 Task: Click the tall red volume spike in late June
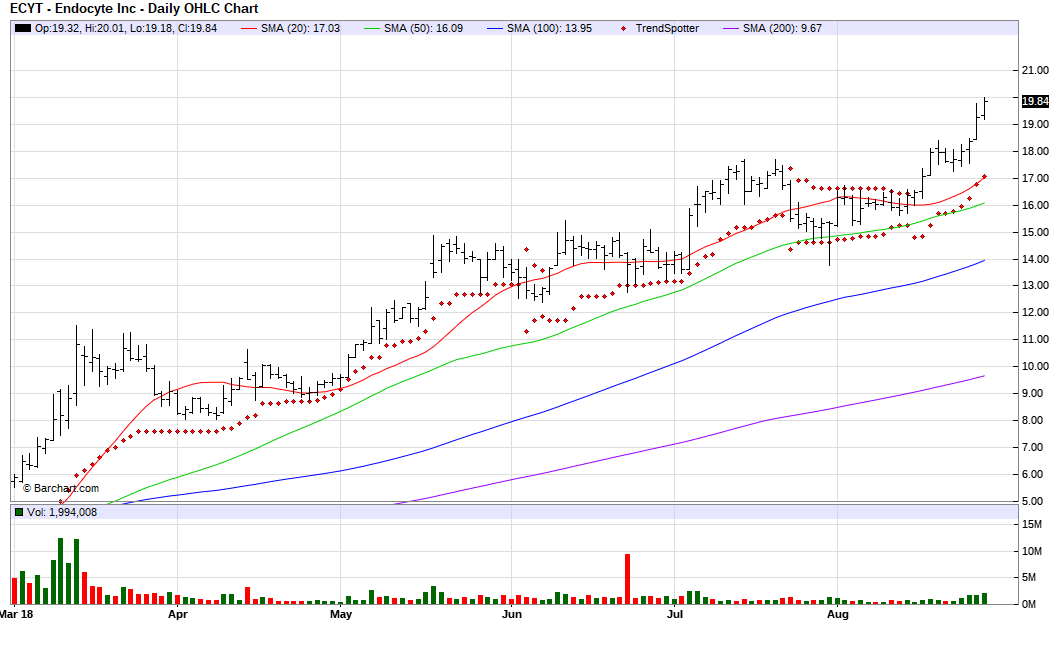pos(627,579)
